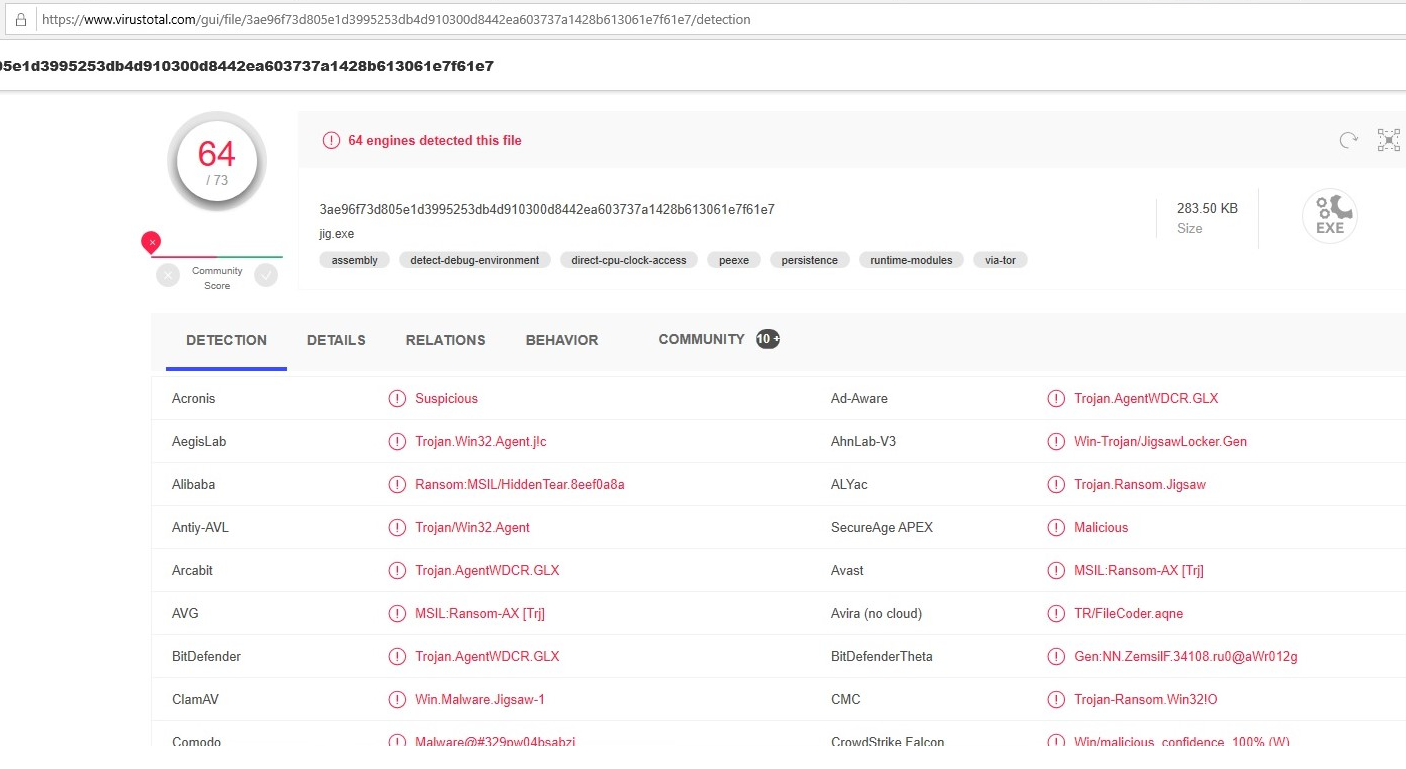Screen dimensions: 1406x769
Task: Click the warning icon next to Suspicious
Action: pos(397,399)
